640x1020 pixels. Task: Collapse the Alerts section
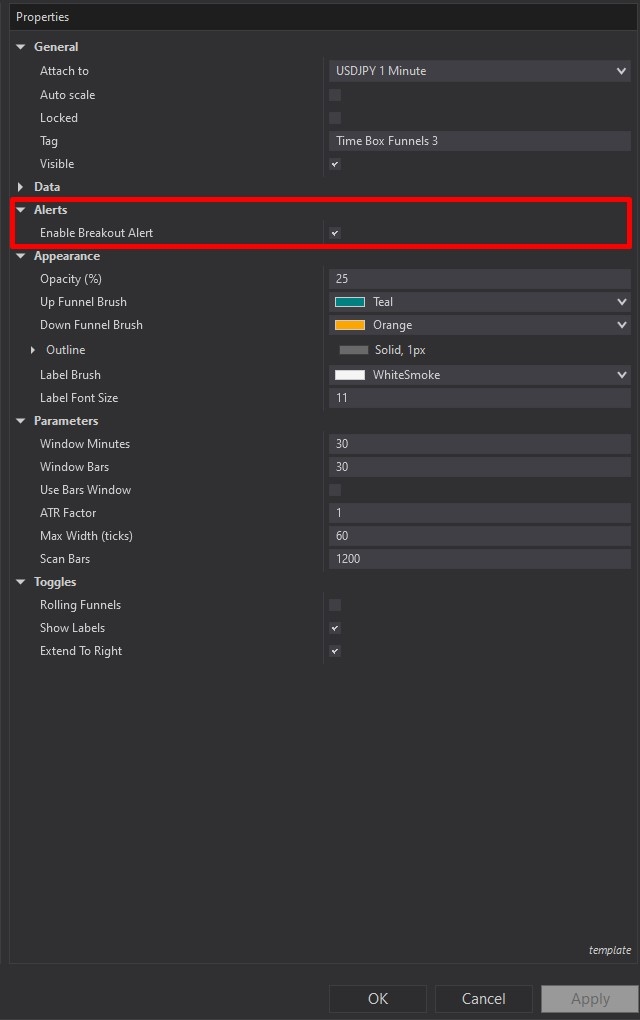coord(21,210)
